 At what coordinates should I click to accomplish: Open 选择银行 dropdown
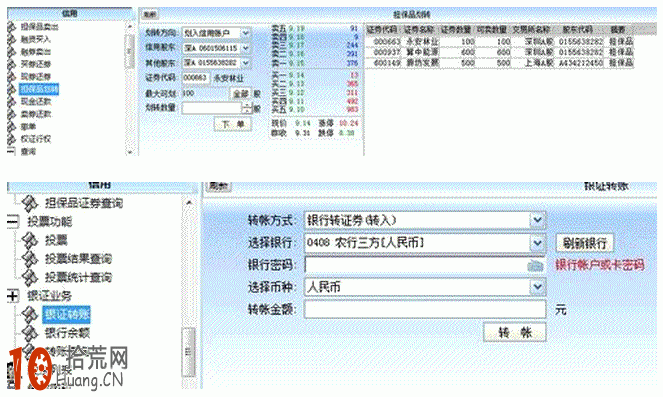537,243
